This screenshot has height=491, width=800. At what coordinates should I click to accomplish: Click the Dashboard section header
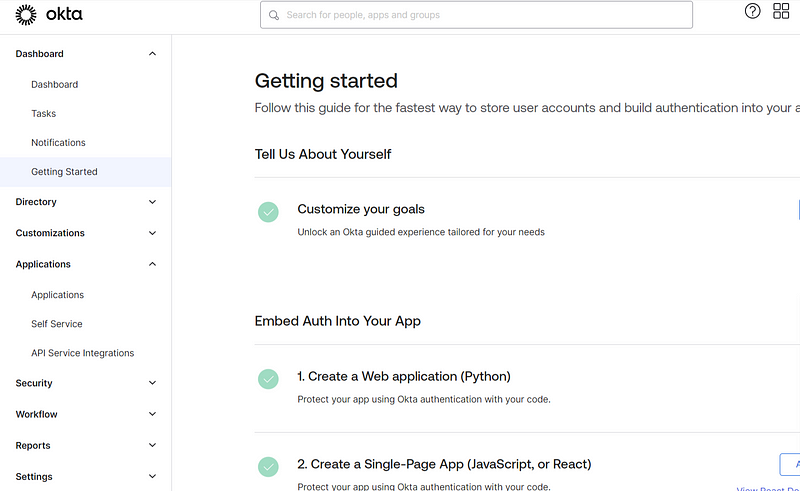(x=39, y=54)
